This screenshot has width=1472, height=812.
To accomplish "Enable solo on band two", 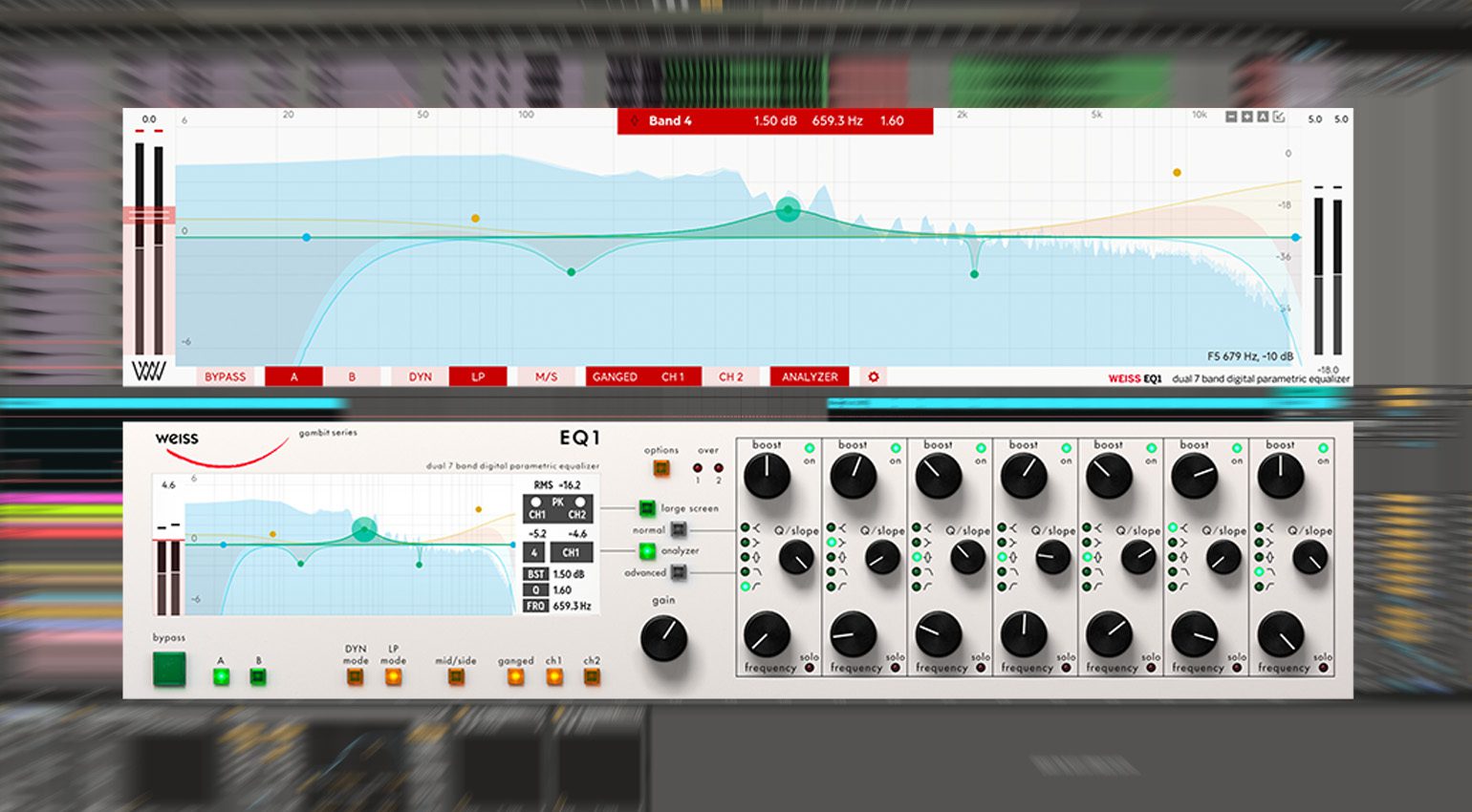I will [x=896, y=668].
